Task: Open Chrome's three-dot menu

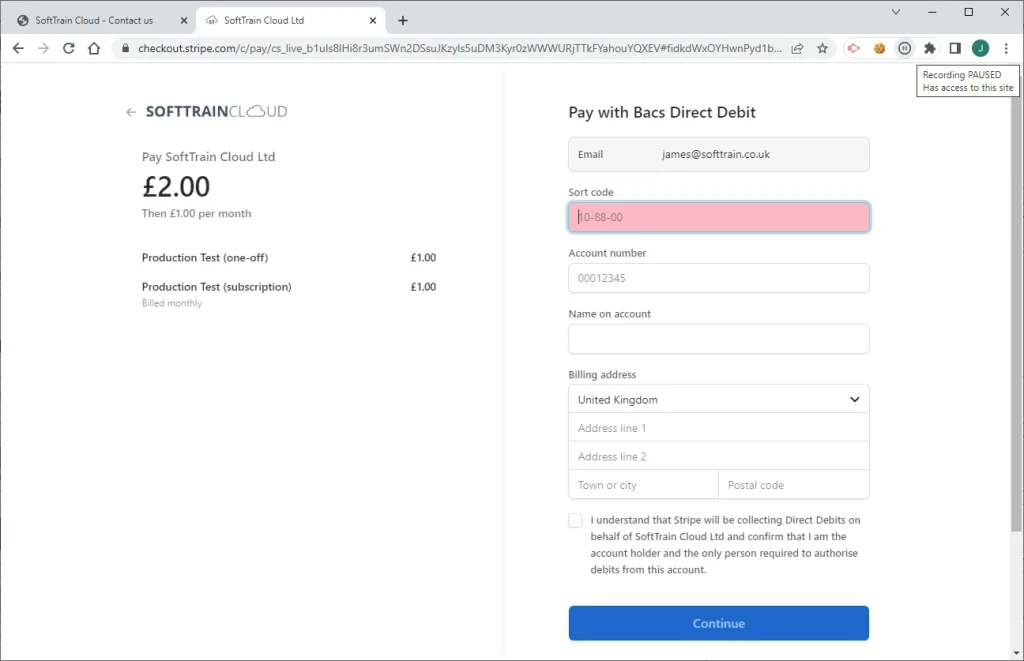Action: click(x=1006, y=47)
